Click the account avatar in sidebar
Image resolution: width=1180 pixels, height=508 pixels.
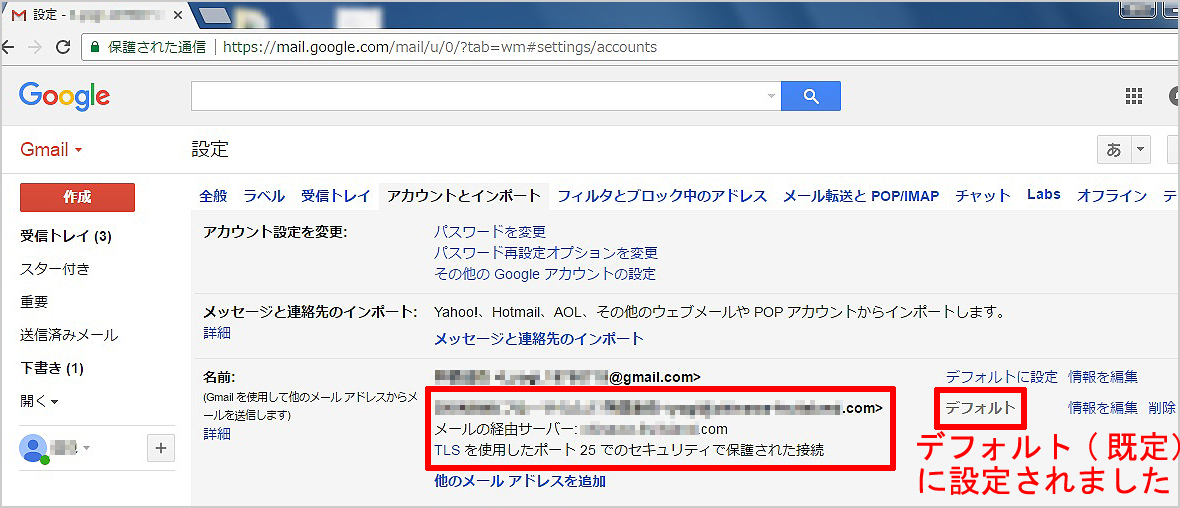click(x=34, y=448)
